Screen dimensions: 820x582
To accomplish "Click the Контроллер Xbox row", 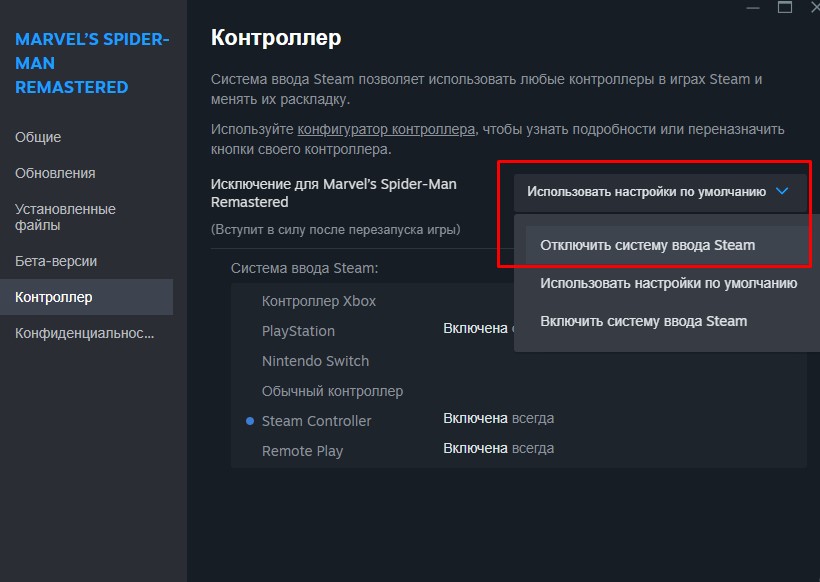I will click(318, 301).
